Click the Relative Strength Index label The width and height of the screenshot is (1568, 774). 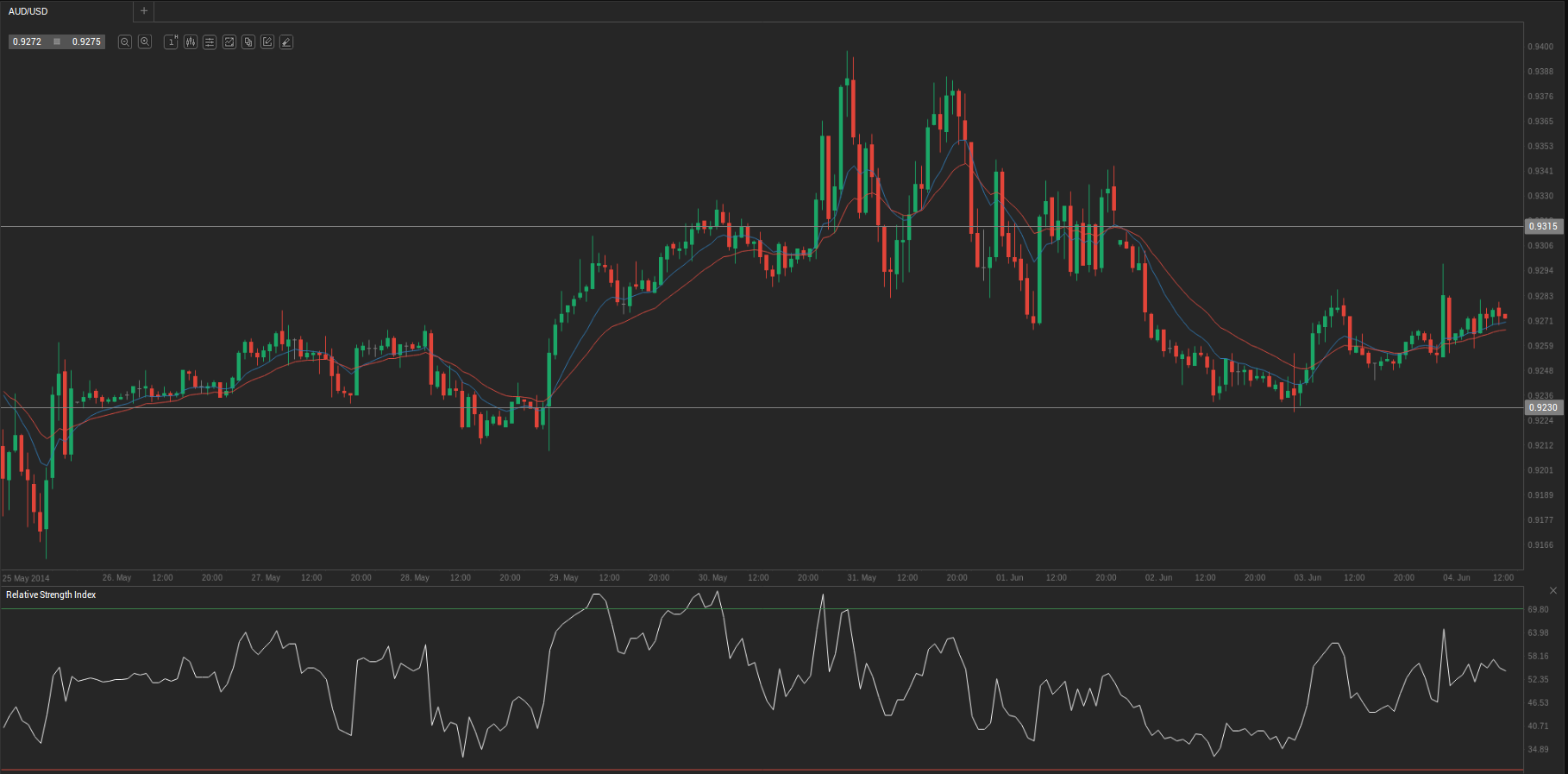tap(51, 595)
